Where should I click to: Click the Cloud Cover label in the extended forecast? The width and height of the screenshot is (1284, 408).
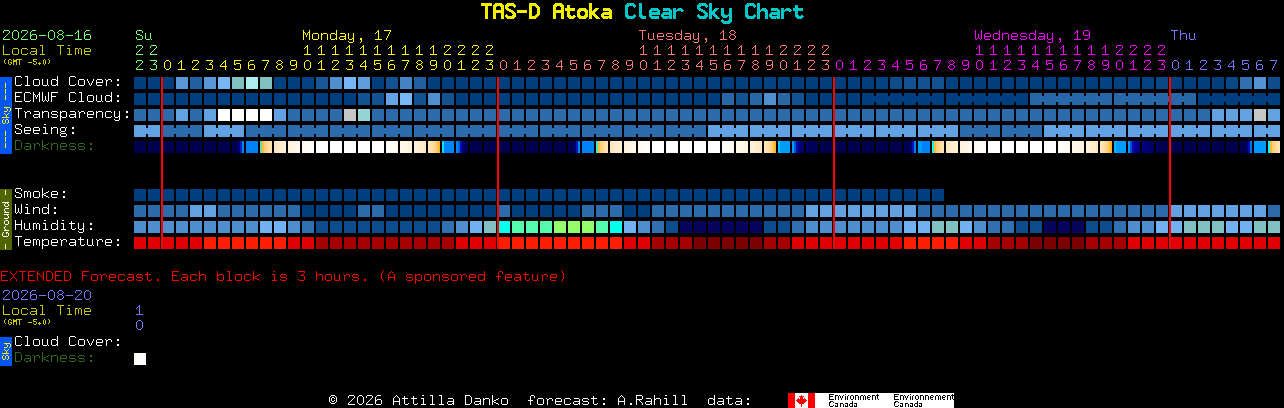click(68, 341)
